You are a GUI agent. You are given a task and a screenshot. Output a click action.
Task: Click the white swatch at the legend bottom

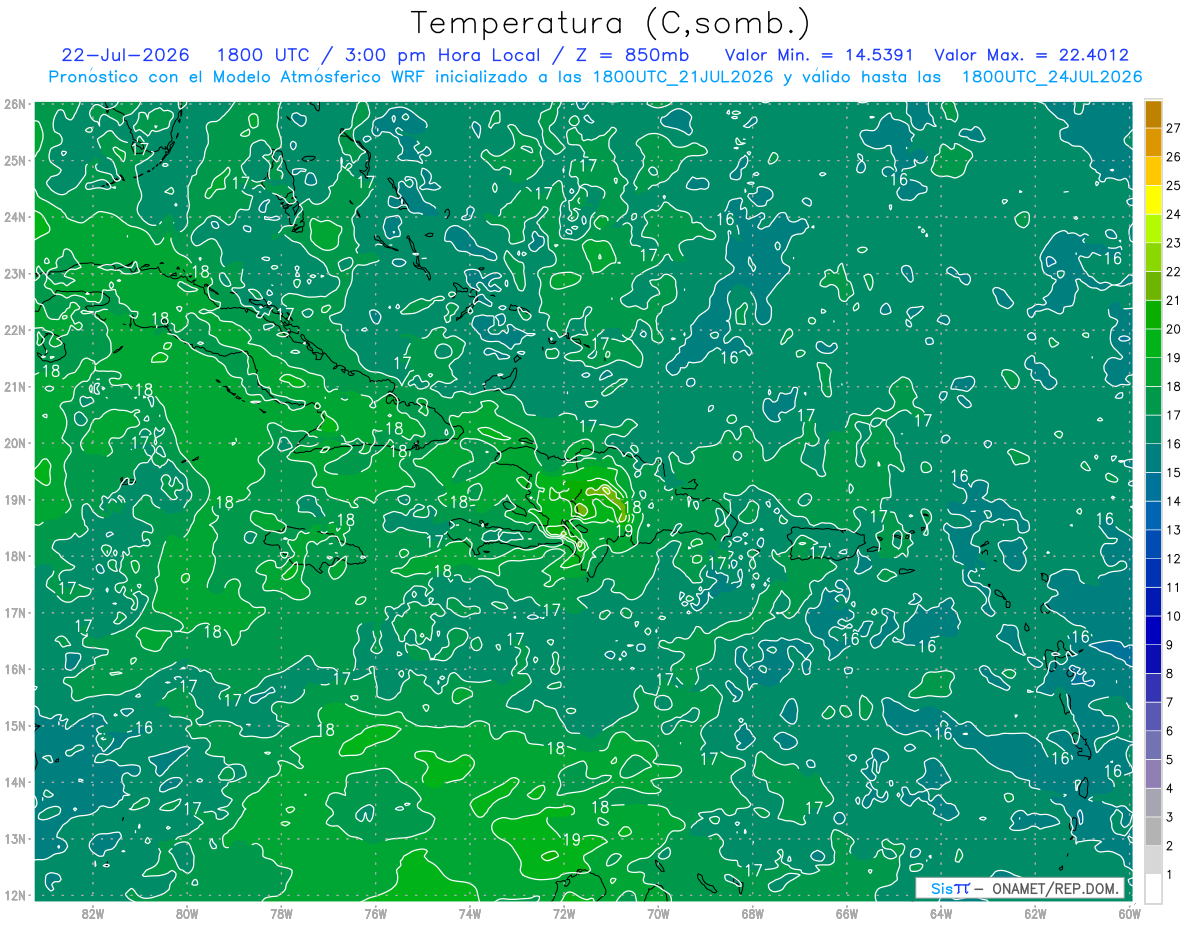tap(1153, 888)
